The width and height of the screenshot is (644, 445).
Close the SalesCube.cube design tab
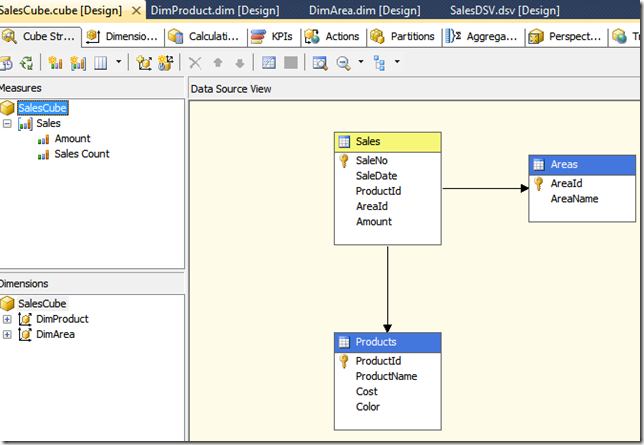click(x=137, y=10)
